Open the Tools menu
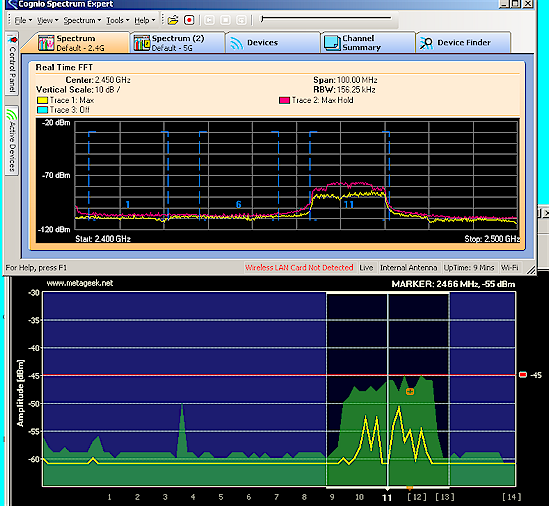550x507 pixels. tap(118, 20)
